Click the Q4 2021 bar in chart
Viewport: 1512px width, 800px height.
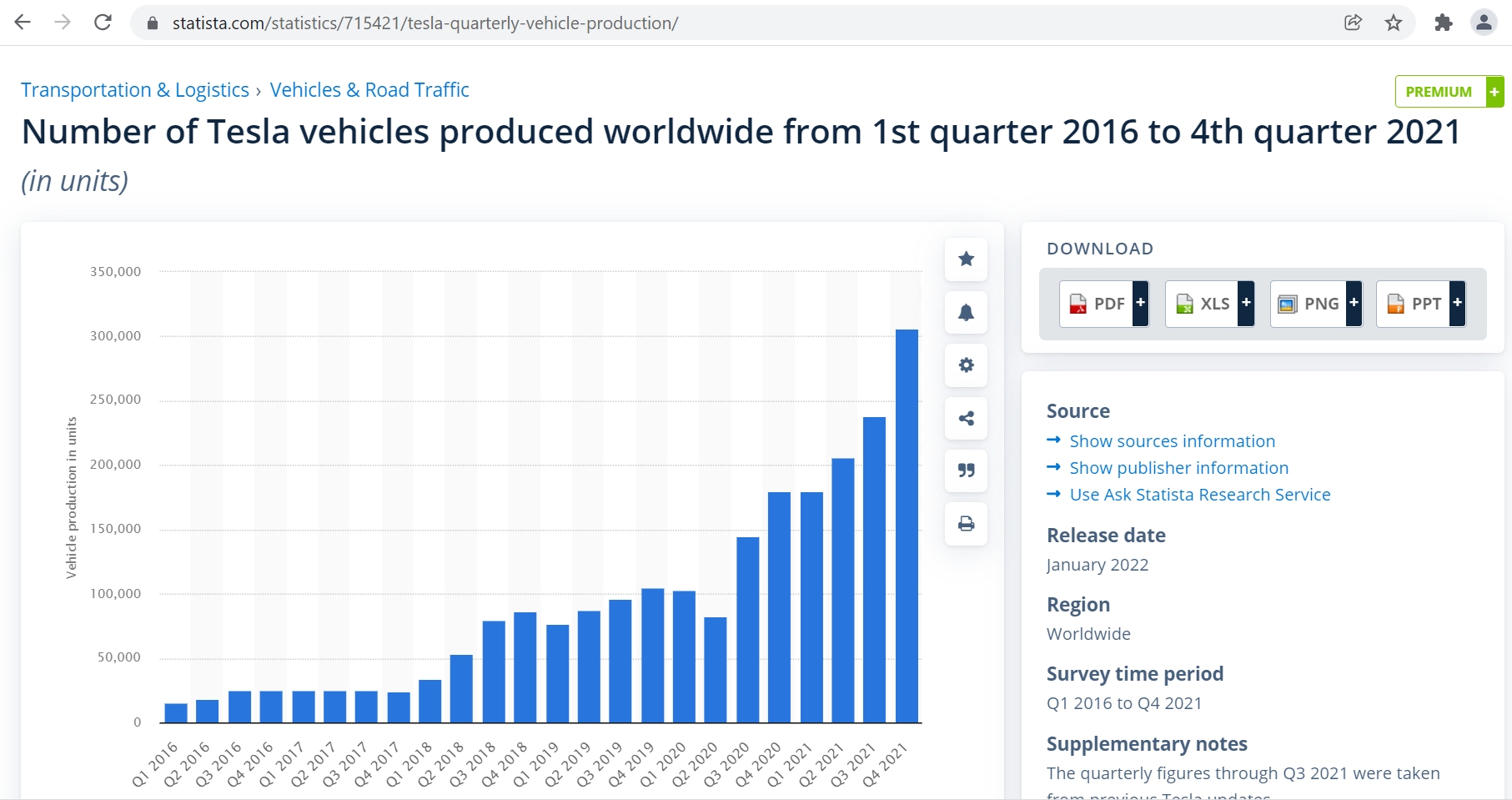907,526
